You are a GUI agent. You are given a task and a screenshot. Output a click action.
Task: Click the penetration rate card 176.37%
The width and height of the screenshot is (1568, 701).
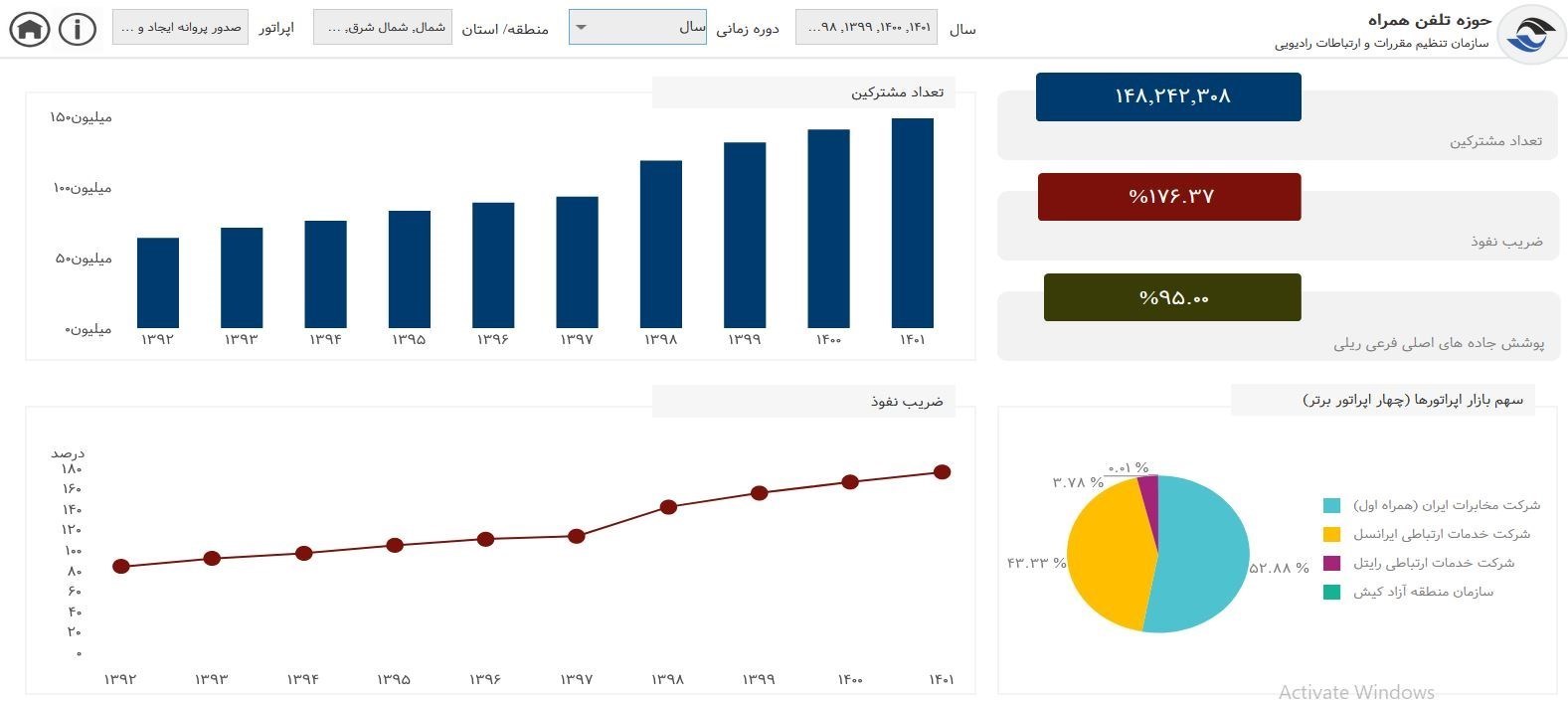[x=1169, y=197]
